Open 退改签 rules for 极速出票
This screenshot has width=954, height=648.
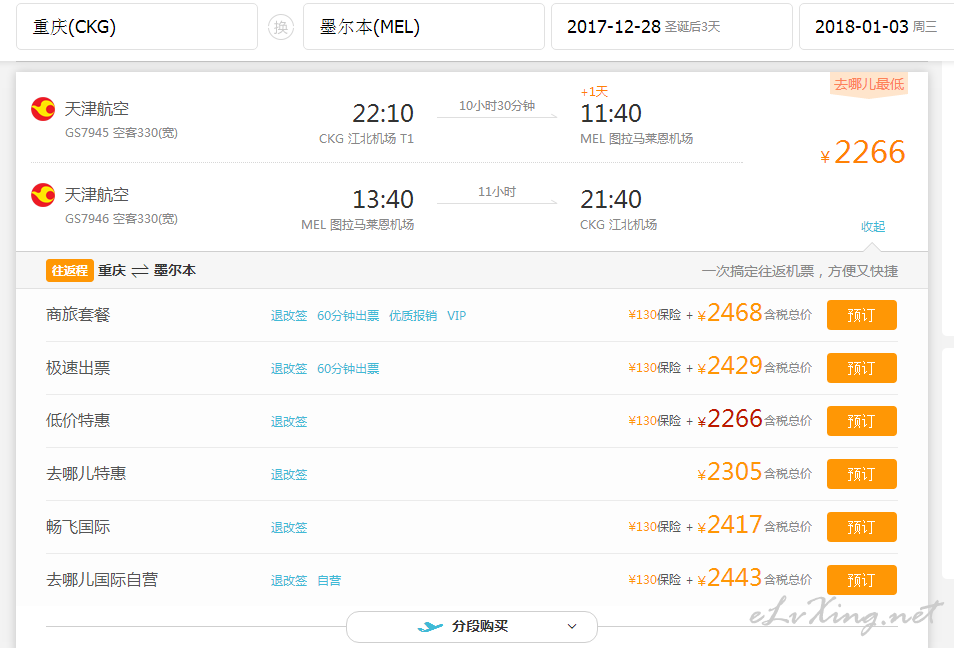[289, 369]
